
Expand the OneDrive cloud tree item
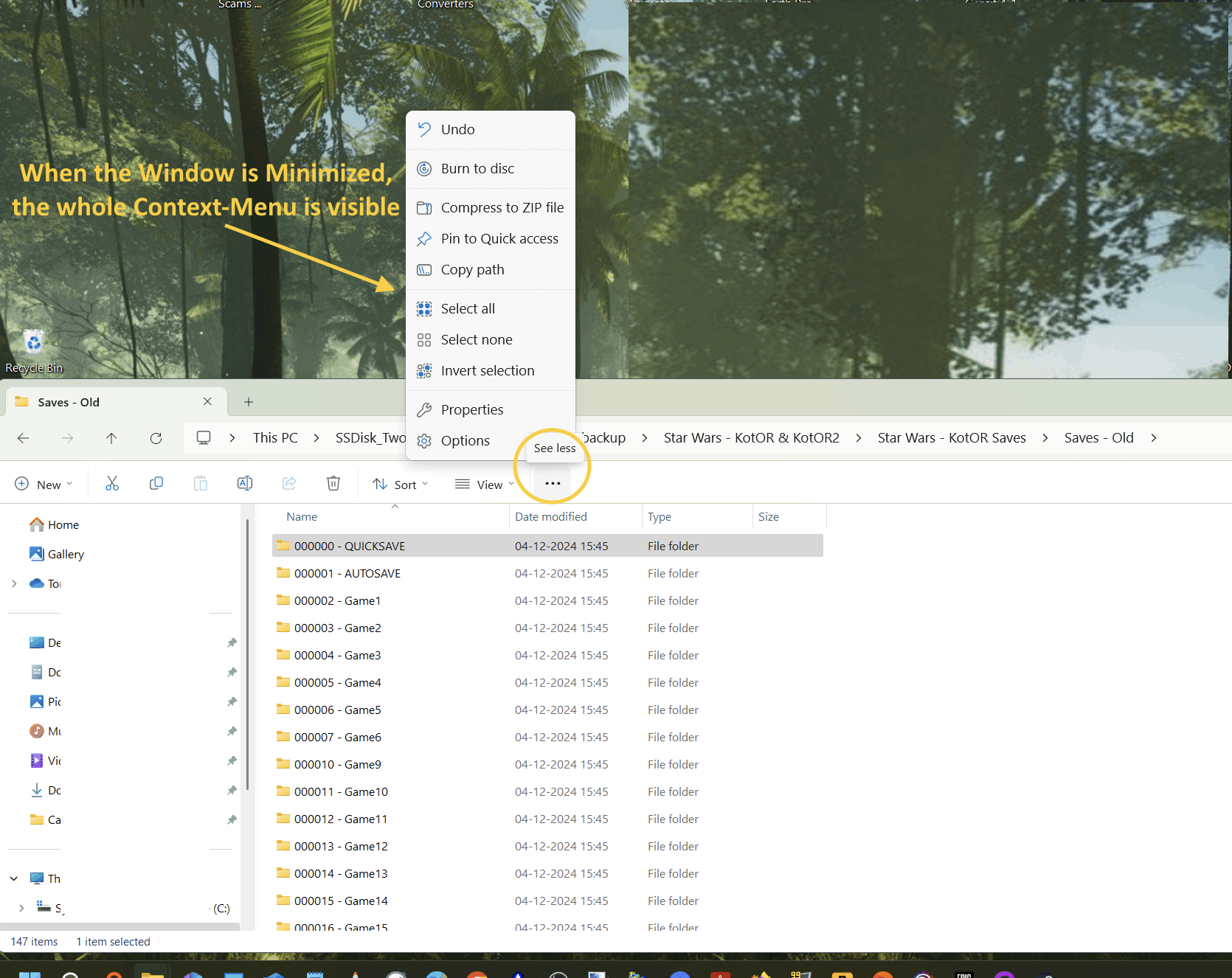tap(14, 584)
